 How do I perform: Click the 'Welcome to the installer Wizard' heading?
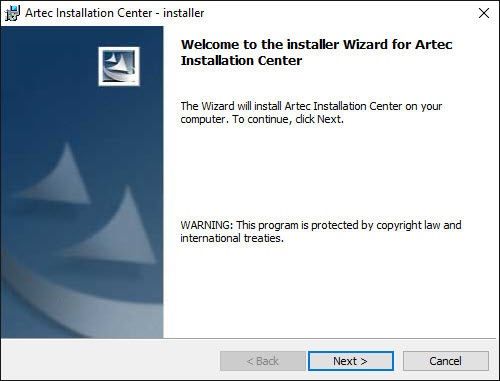point(316,52)
